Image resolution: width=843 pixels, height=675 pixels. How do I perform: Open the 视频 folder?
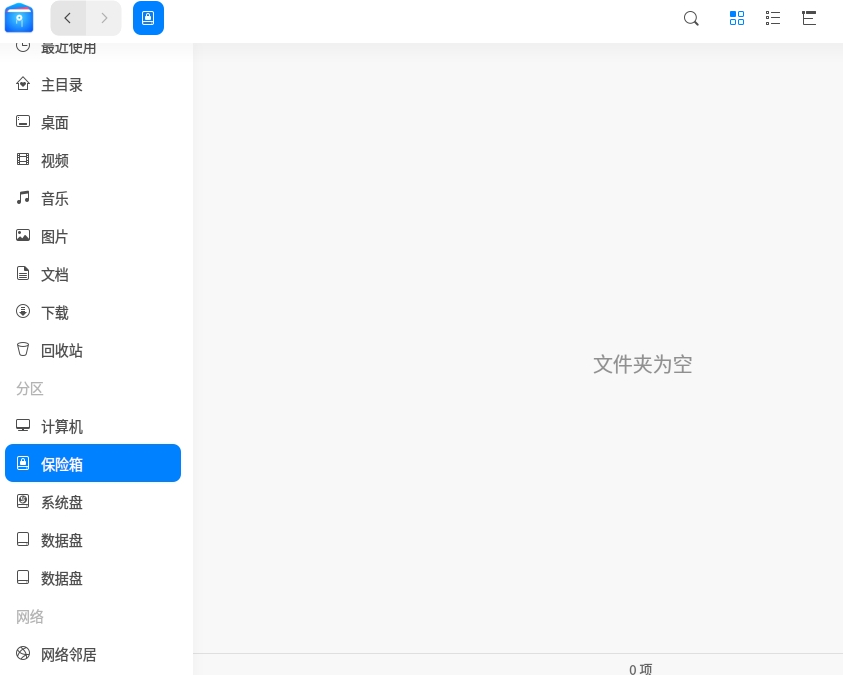[93, 160]
